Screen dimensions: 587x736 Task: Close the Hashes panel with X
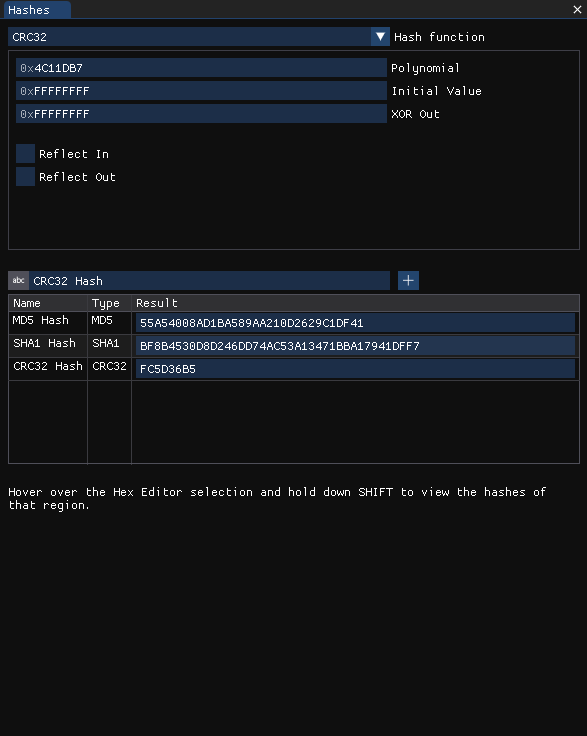click(x=577, y=9)
